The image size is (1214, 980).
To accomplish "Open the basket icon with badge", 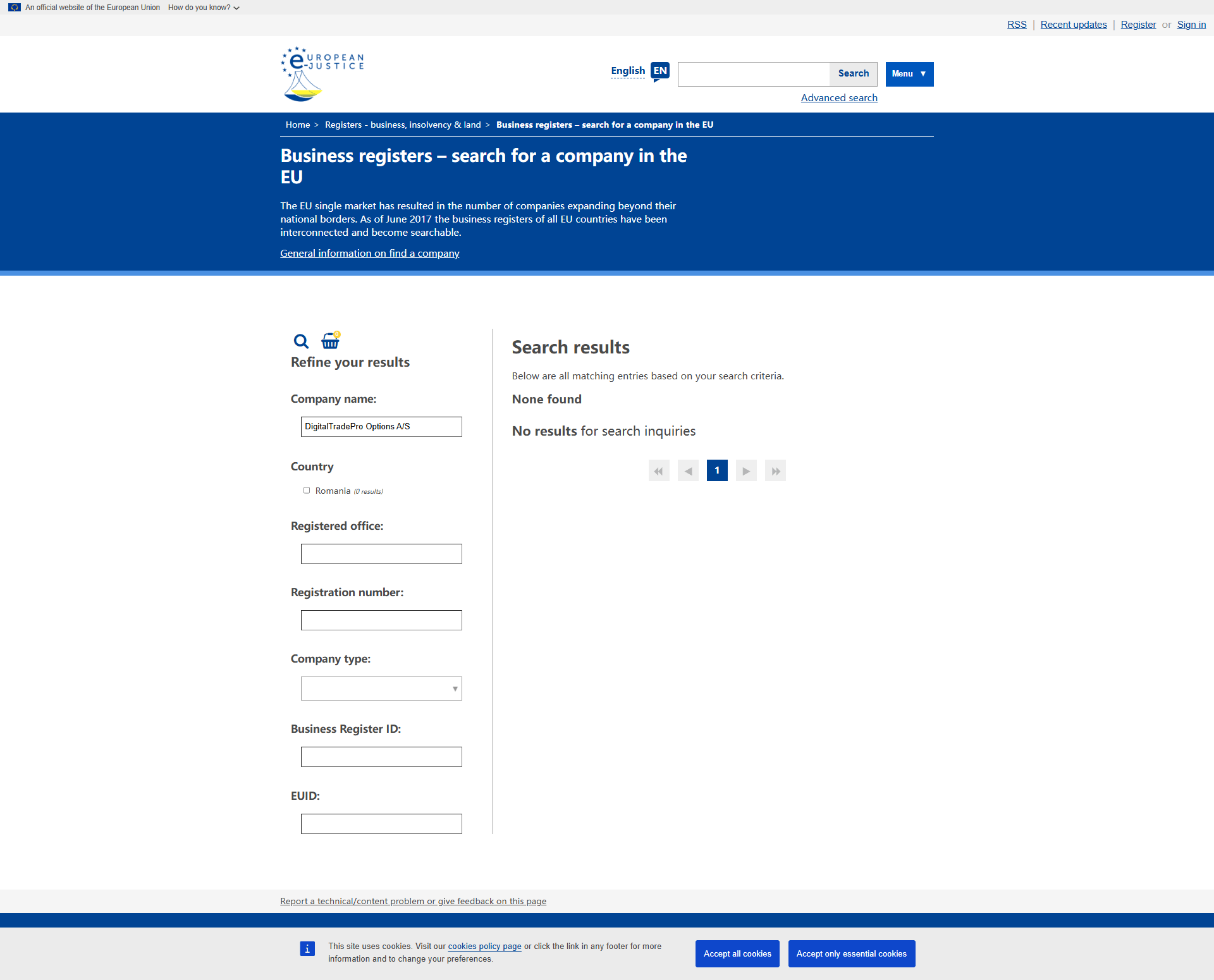I will (331, 340).
